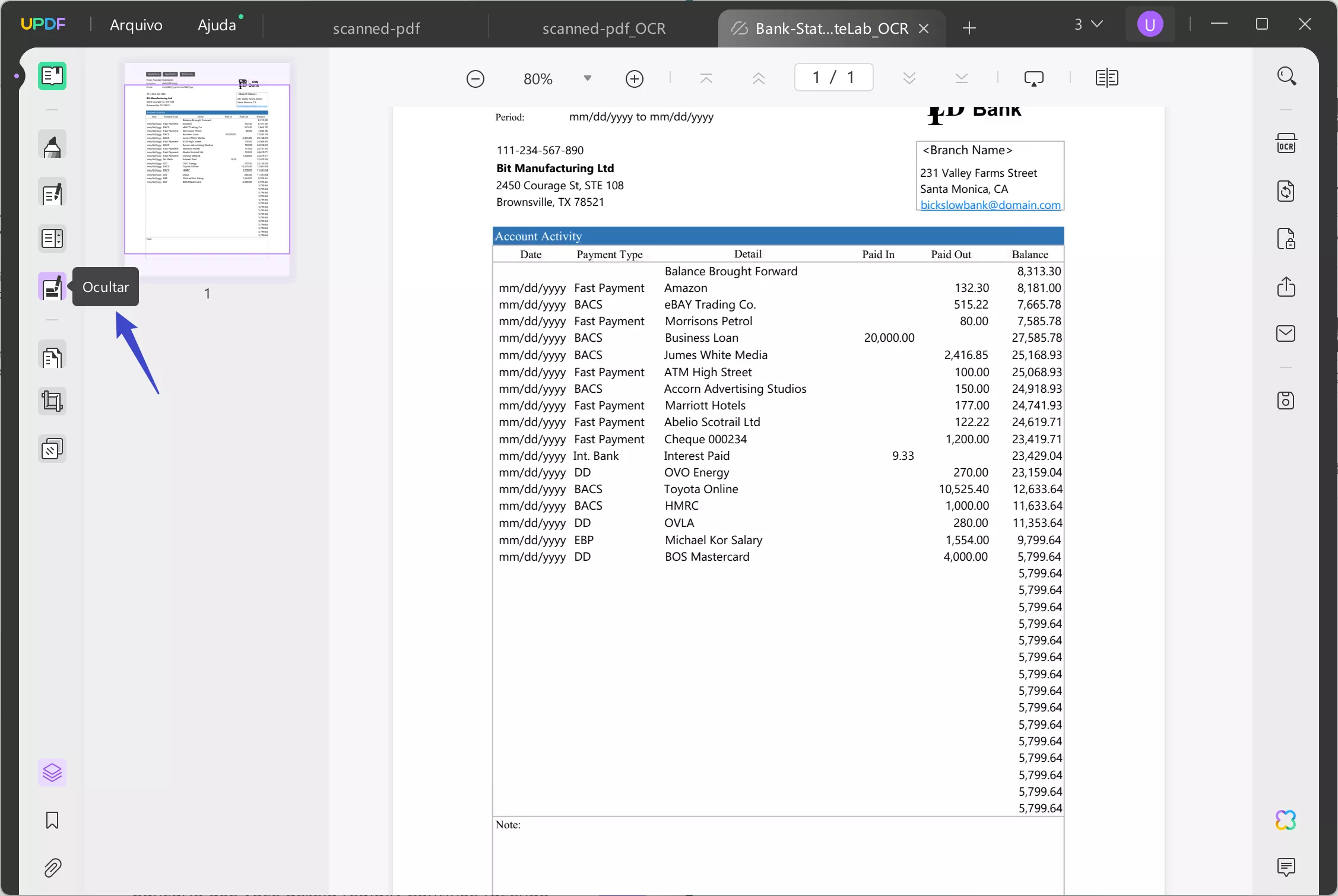The image size is (1338, 896).
Task: Open the Protect PDF with password icon
Action: (1286, 239)
